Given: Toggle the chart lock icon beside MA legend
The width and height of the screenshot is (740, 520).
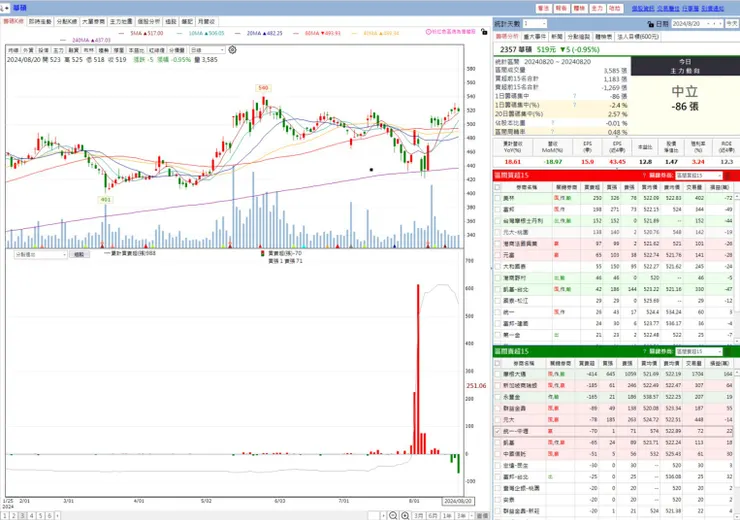Looking at the screenshot, I should tap(484, 32).
